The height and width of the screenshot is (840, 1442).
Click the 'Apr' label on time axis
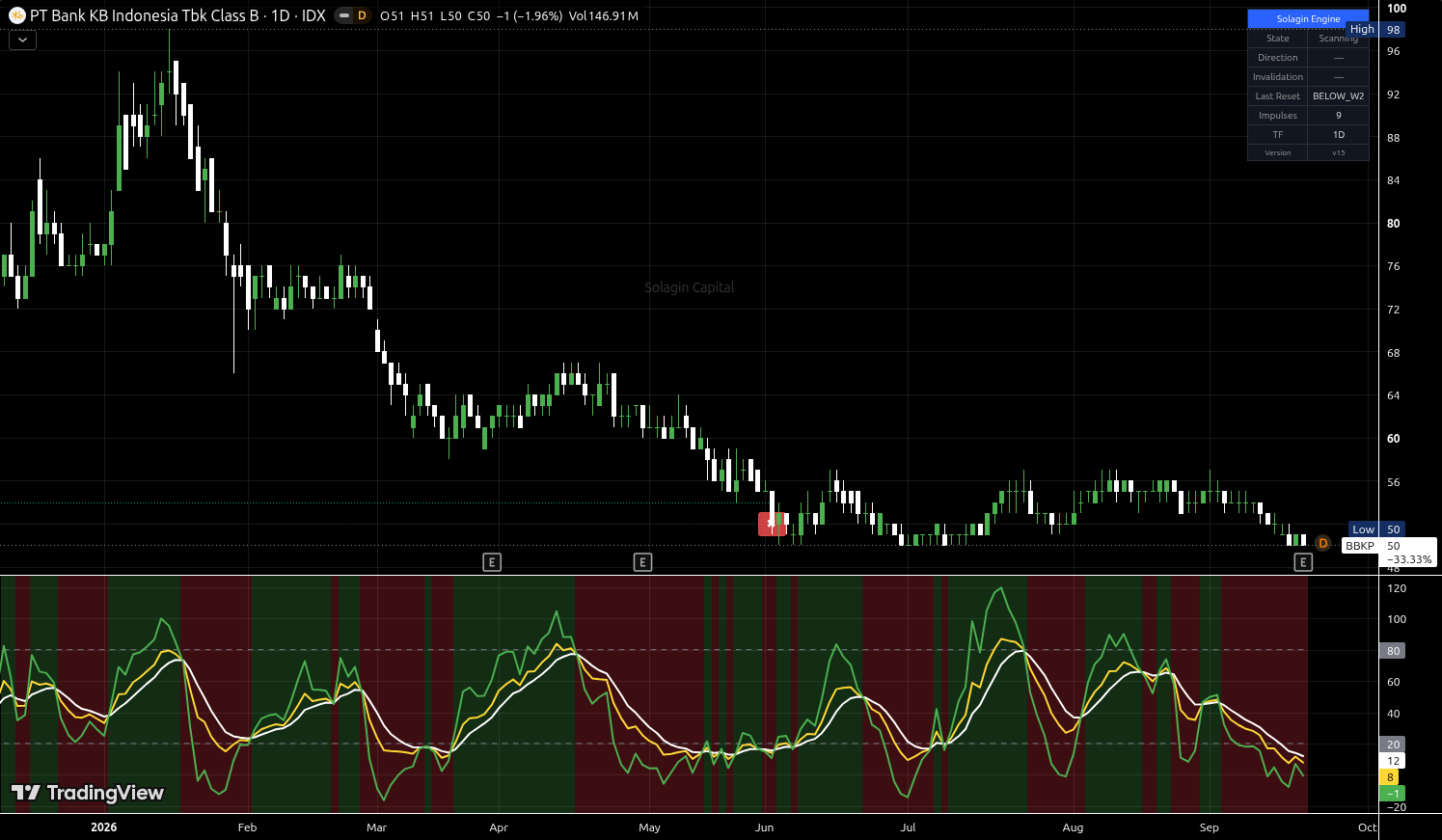click(x=499, y=827)
